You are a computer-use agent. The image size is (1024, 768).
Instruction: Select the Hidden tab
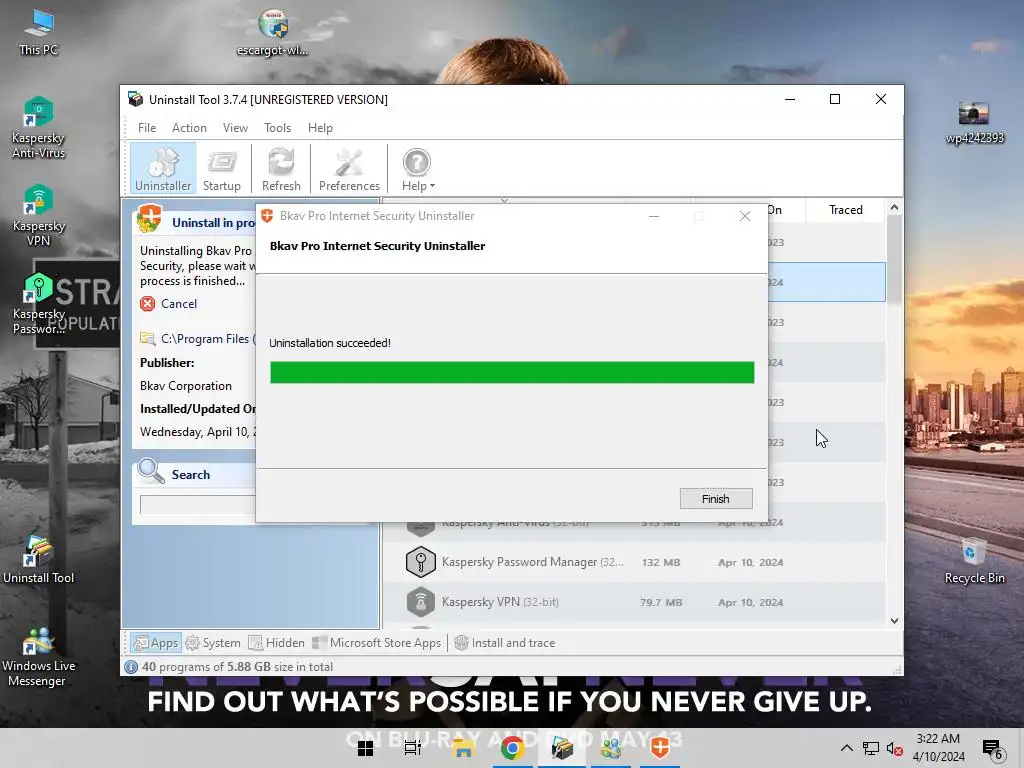tap(277, 643)
